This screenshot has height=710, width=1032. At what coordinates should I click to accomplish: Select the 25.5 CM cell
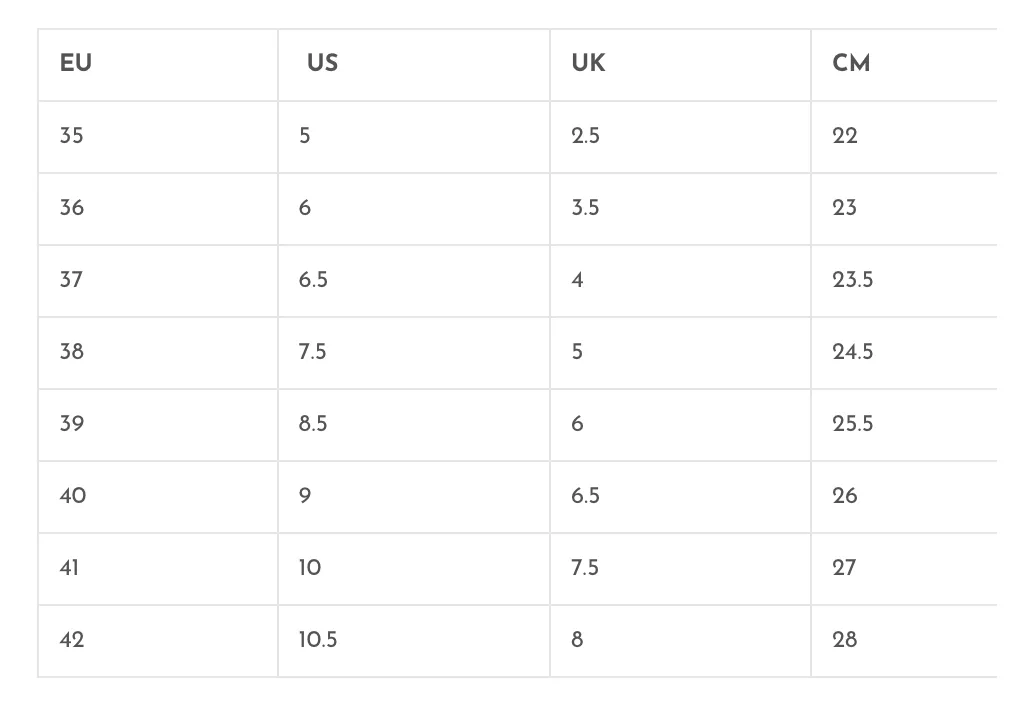coord(904,425)
